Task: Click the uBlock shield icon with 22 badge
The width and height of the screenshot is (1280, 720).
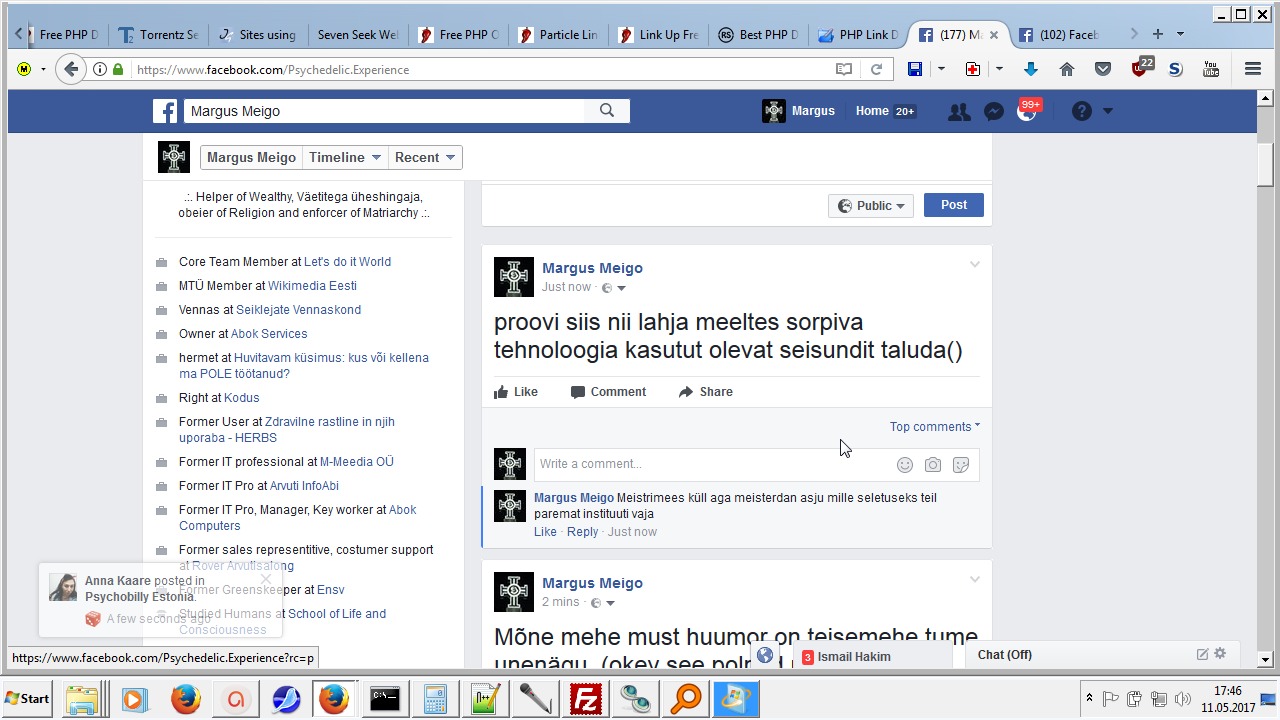Action: (x=1141, y=67)
